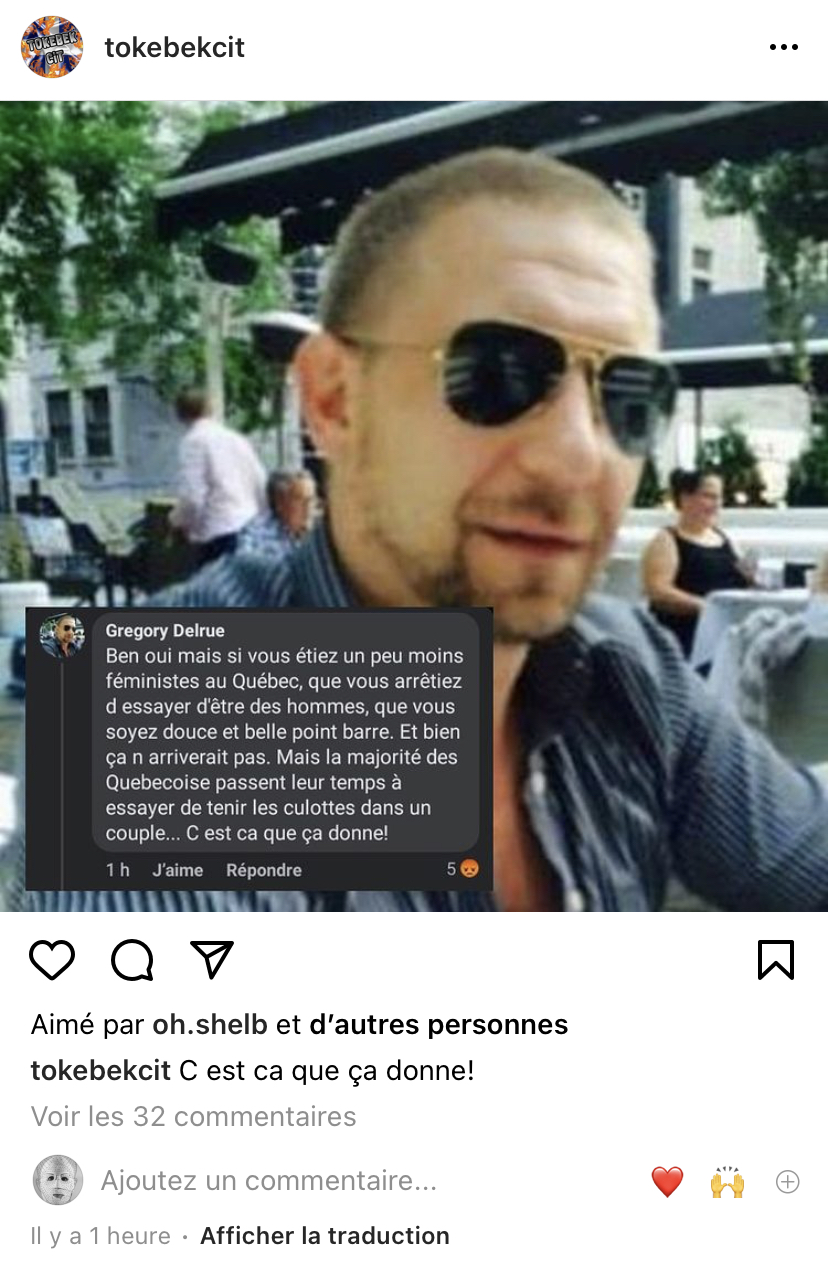Tap the raised hands emoji quick reaction

click(x=728, y=1182)
